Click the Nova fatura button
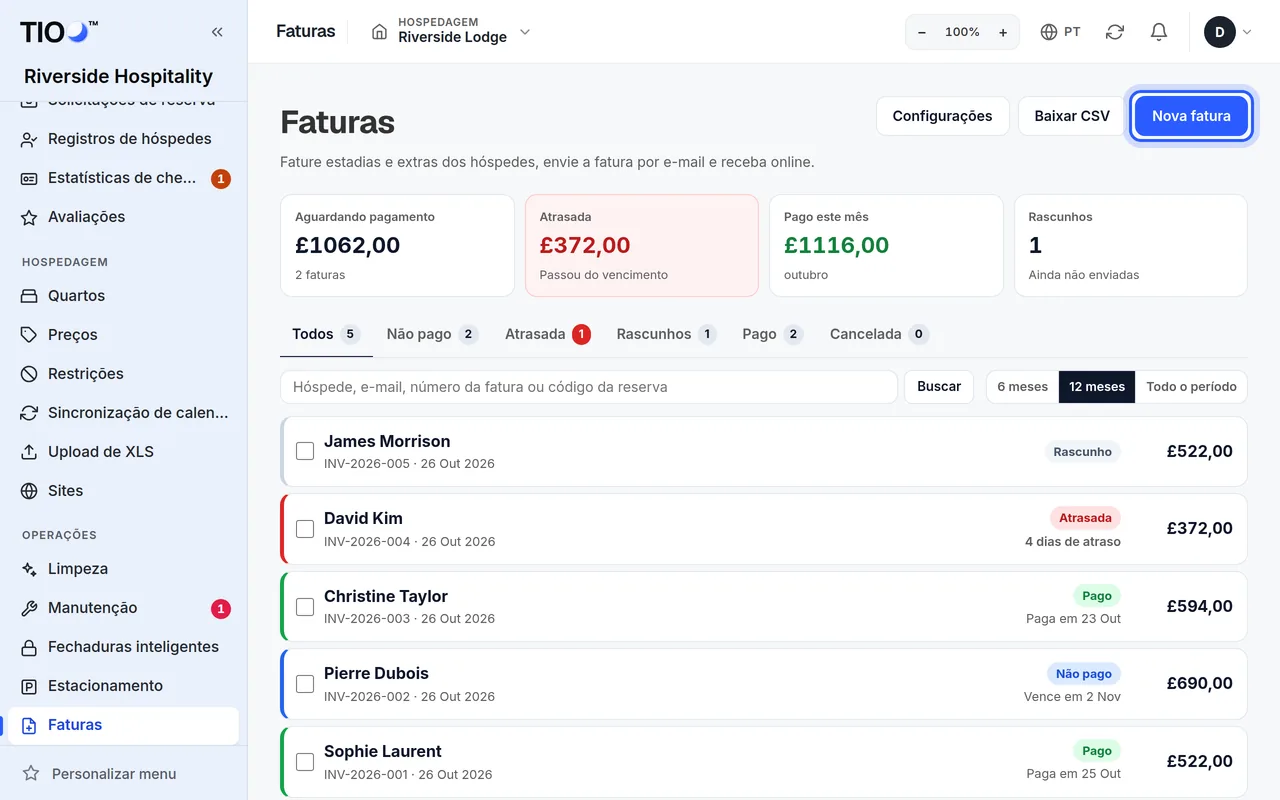The height and width of the screenshot is (800, 1280). point(1191,116)
